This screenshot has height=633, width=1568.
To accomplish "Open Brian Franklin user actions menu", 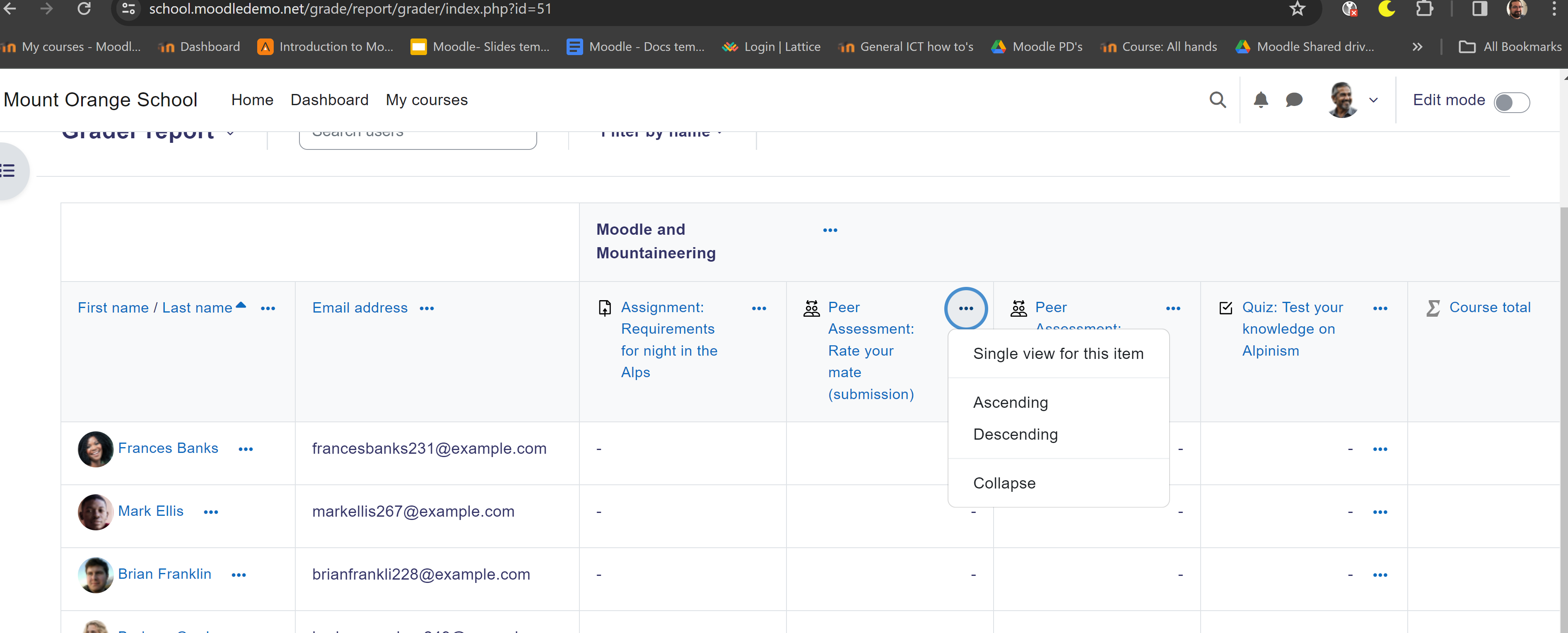I will point(239,575).
